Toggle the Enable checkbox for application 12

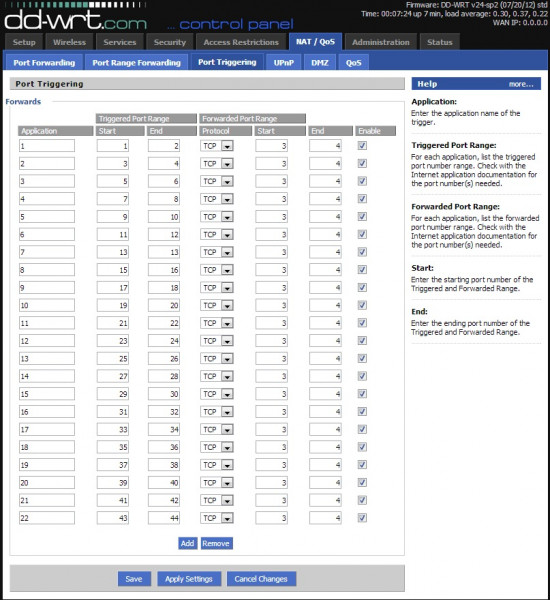[362, 341]
